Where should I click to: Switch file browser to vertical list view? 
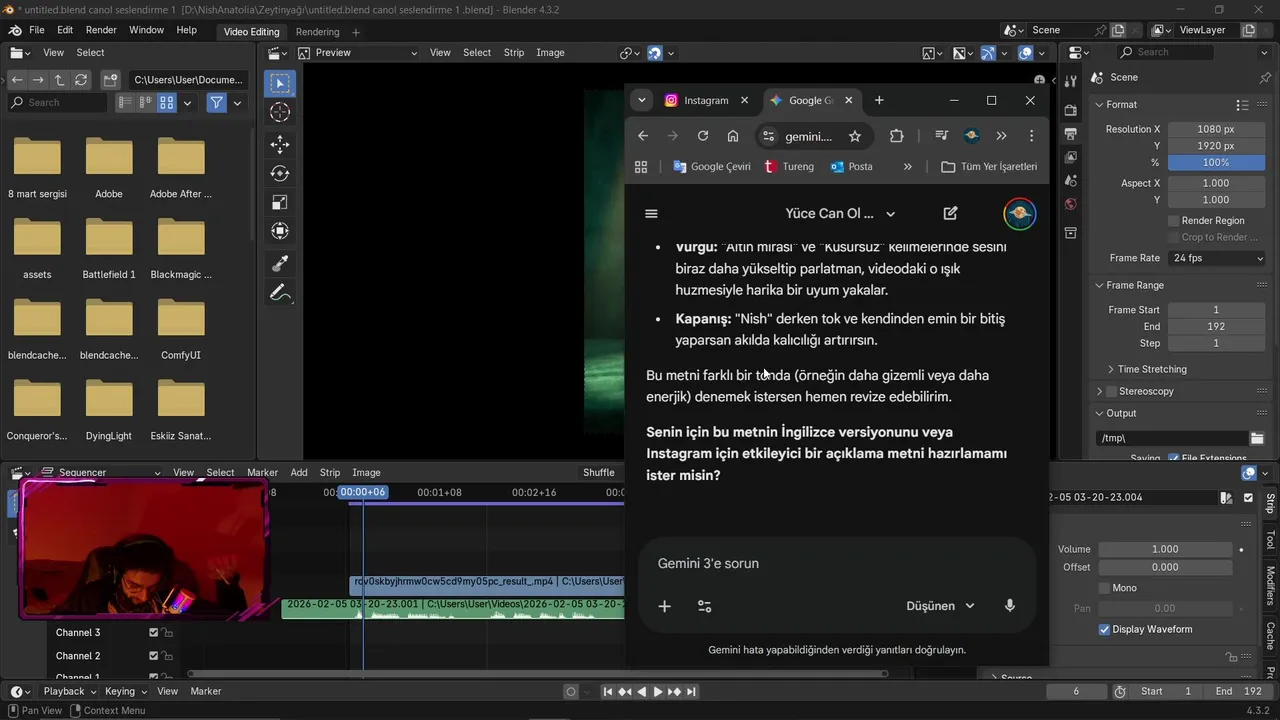click(x=125, y=102)
